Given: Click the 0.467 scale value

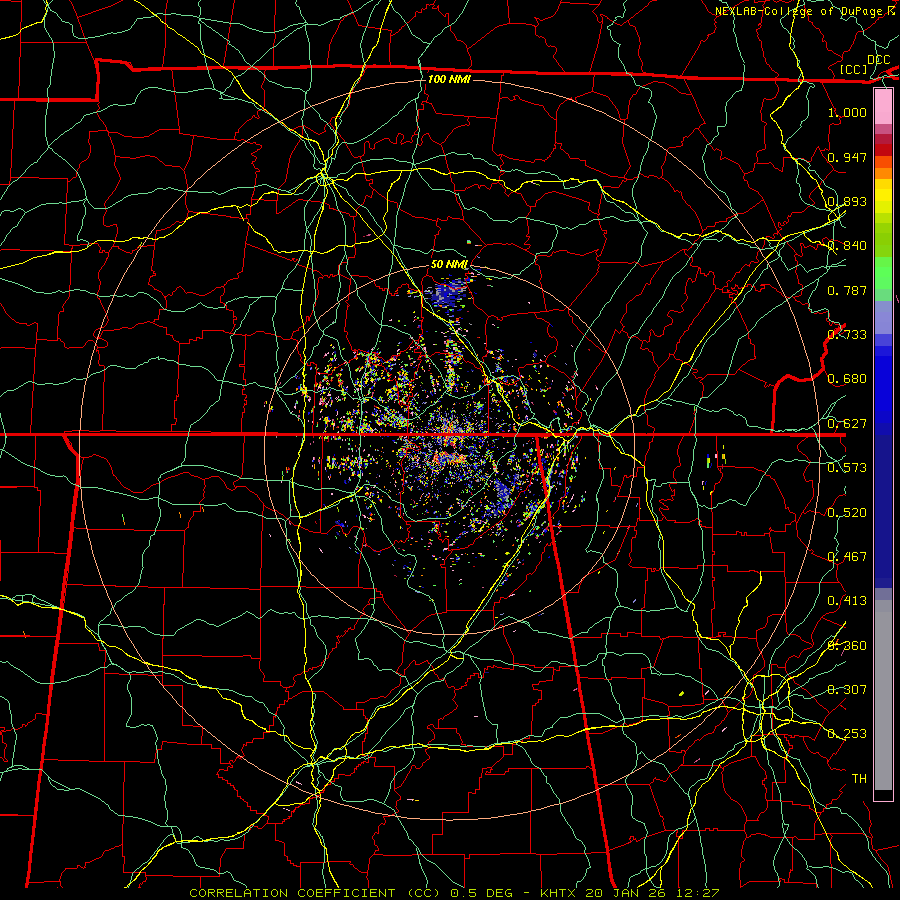Looking at the screenshot, I should tap(847, 557).
